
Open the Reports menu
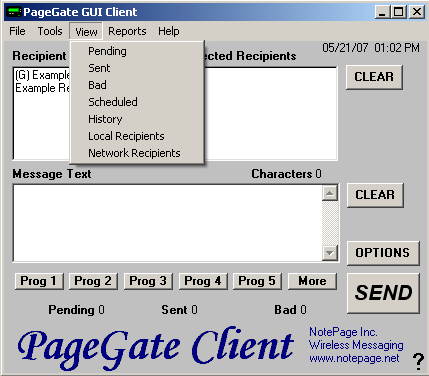[127, 31]
